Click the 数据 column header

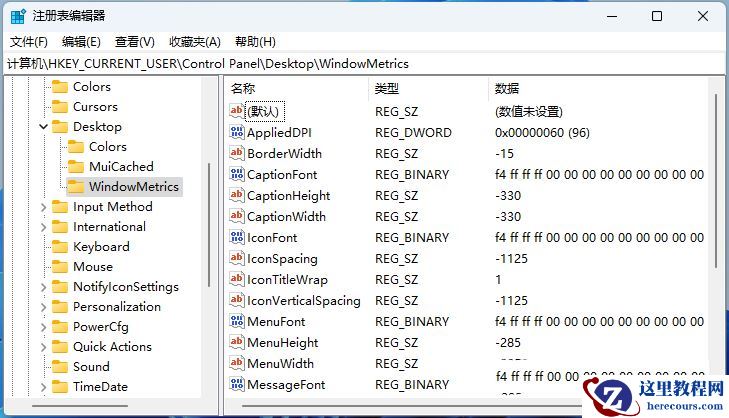599,88
